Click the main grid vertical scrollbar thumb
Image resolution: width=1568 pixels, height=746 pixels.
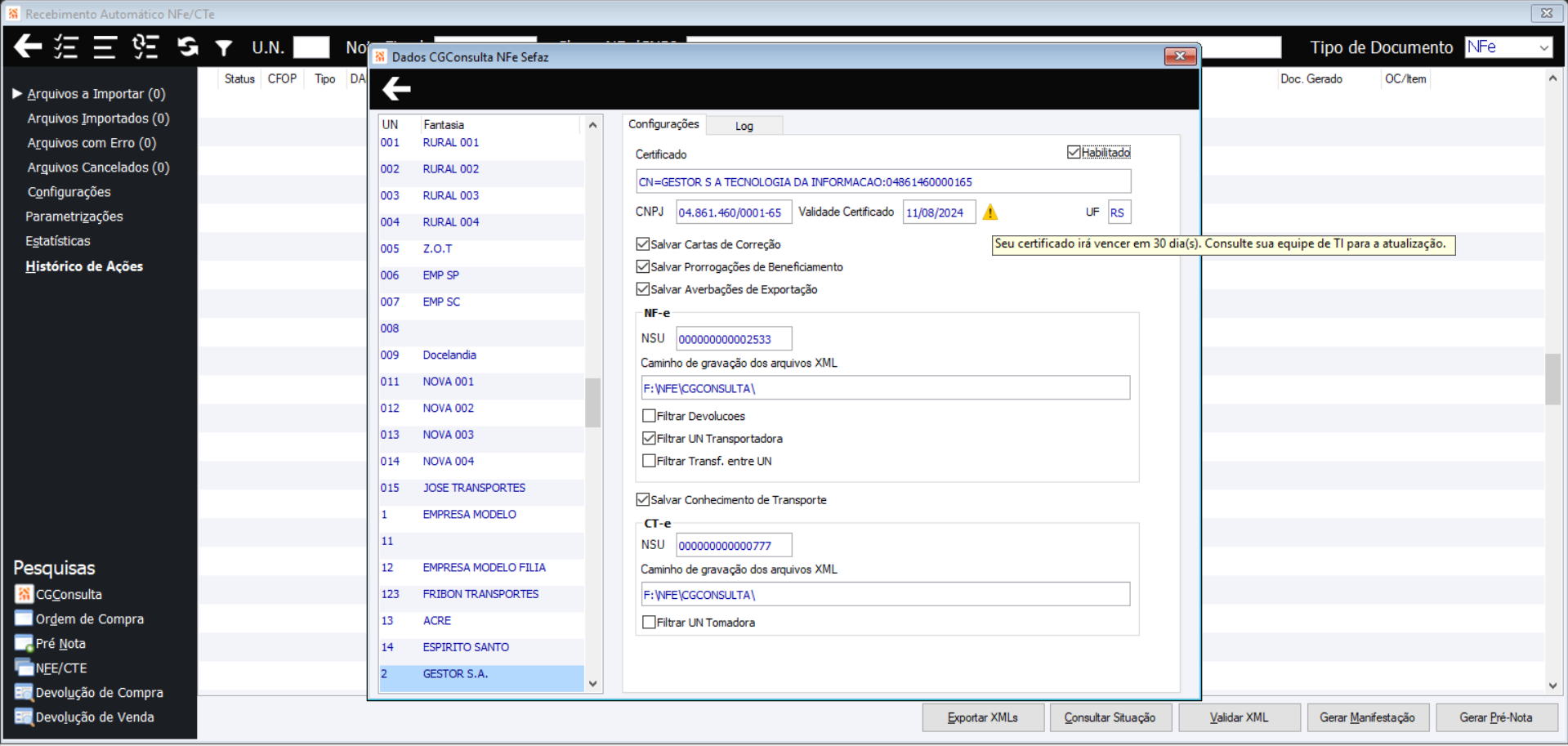[1552, 378]
